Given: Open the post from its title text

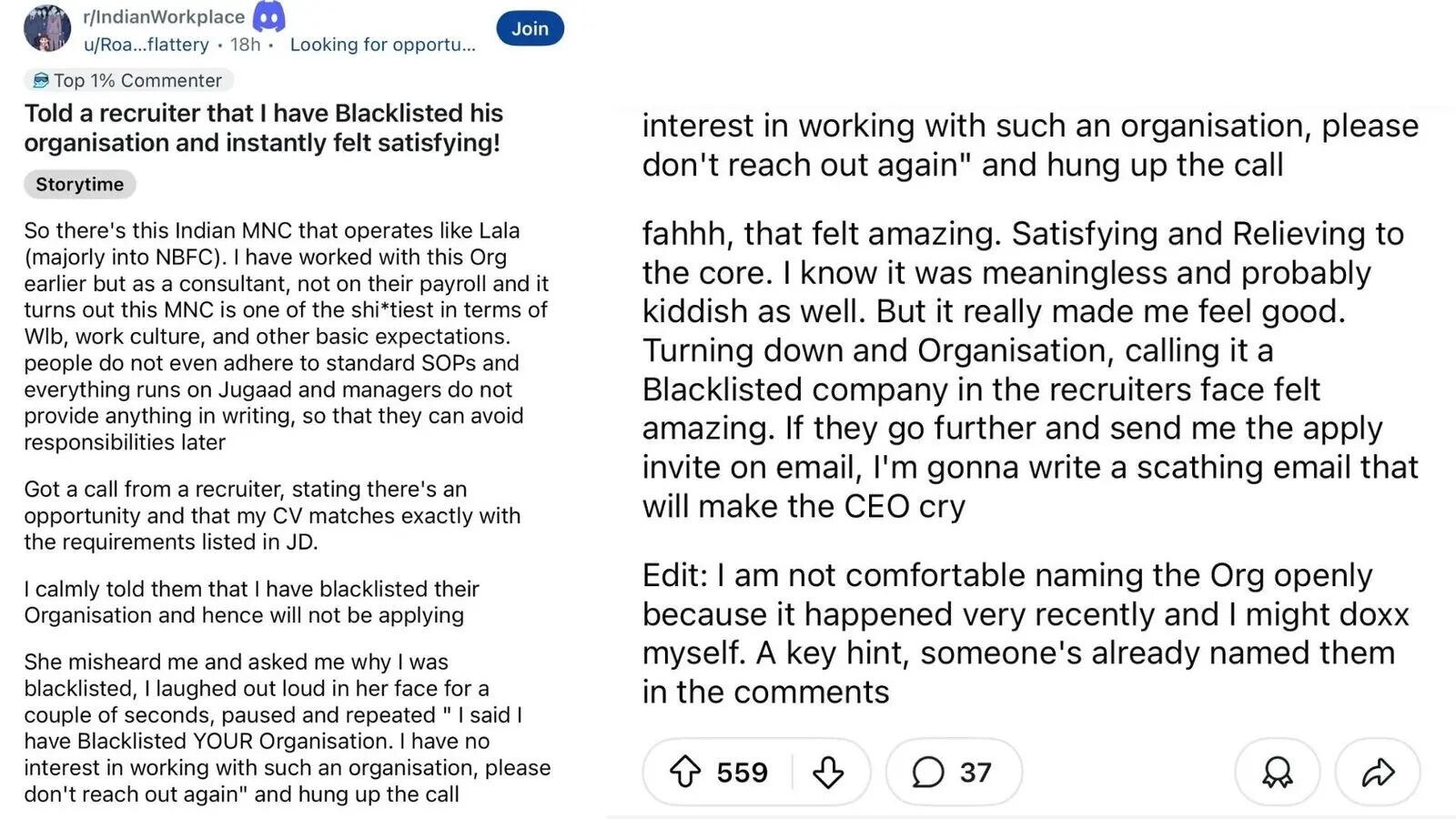Looking at the screenshot, I should (x=264, y=127).
